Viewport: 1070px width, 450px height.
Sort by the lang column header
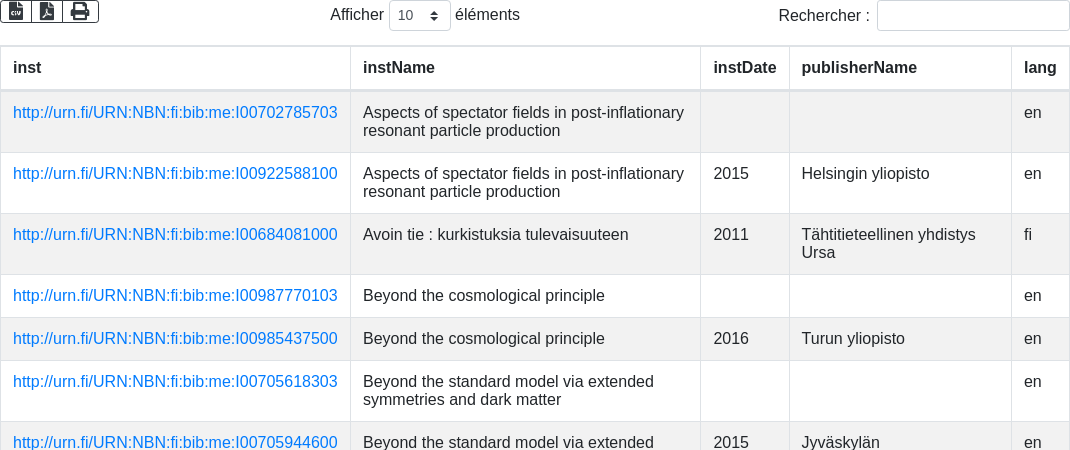click(1040, 68)
